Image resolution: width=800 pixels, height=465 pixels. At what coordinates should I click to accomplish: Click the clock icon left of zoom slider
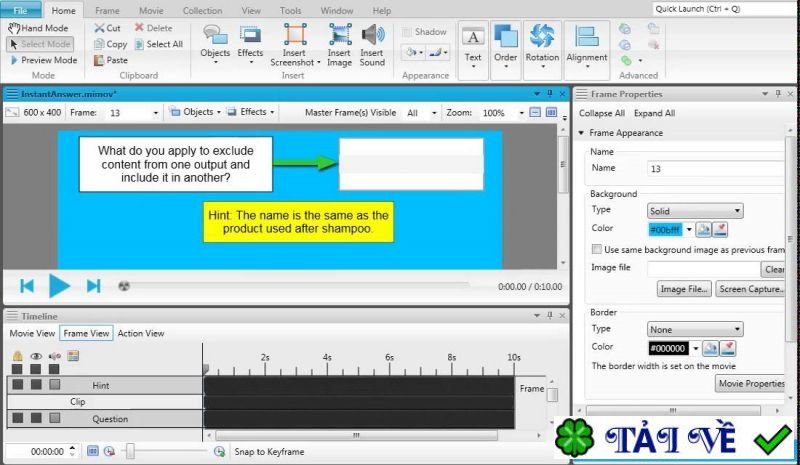[x=109, y=451]
